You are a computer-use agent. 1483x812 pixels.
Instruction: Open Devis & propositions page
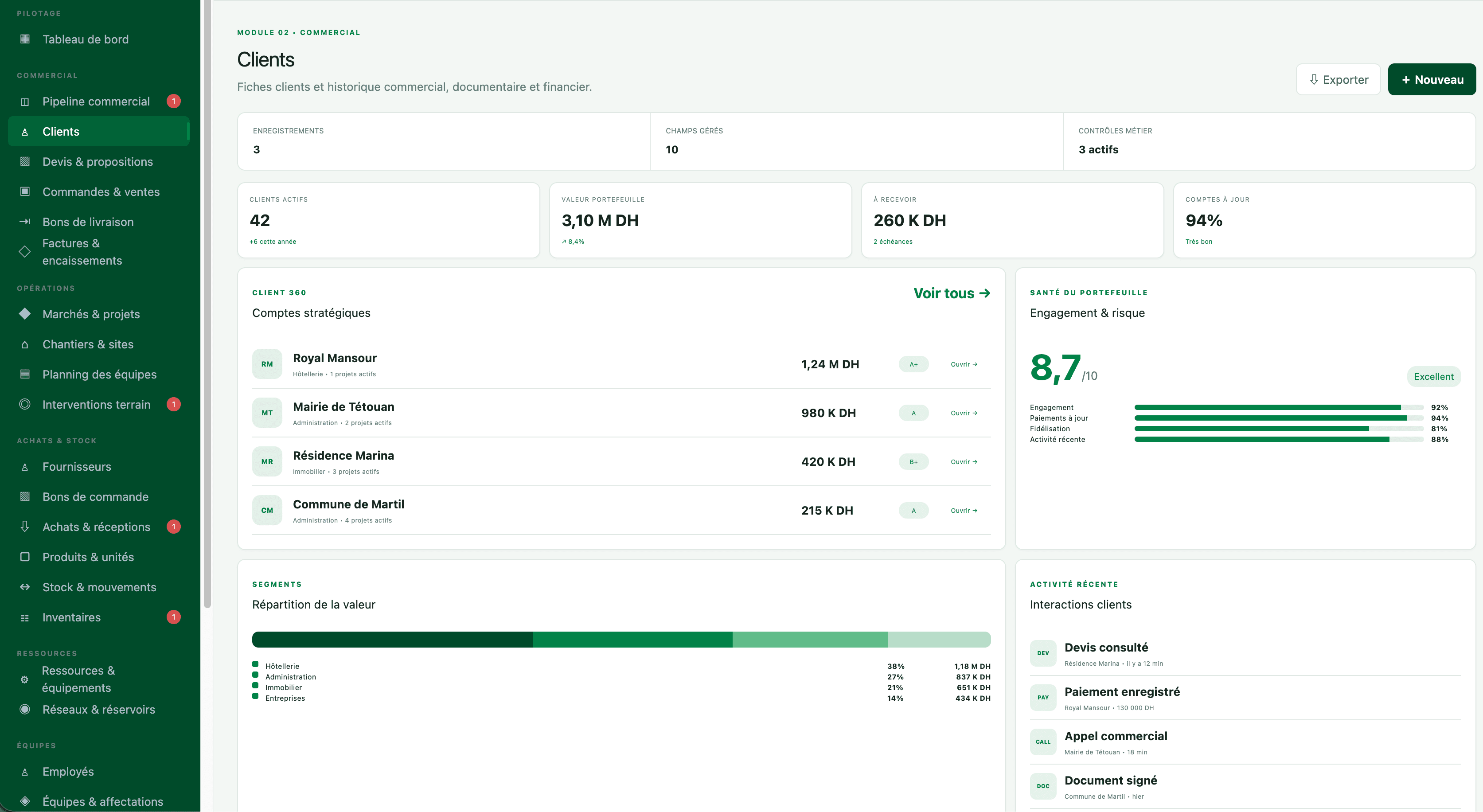98,162
